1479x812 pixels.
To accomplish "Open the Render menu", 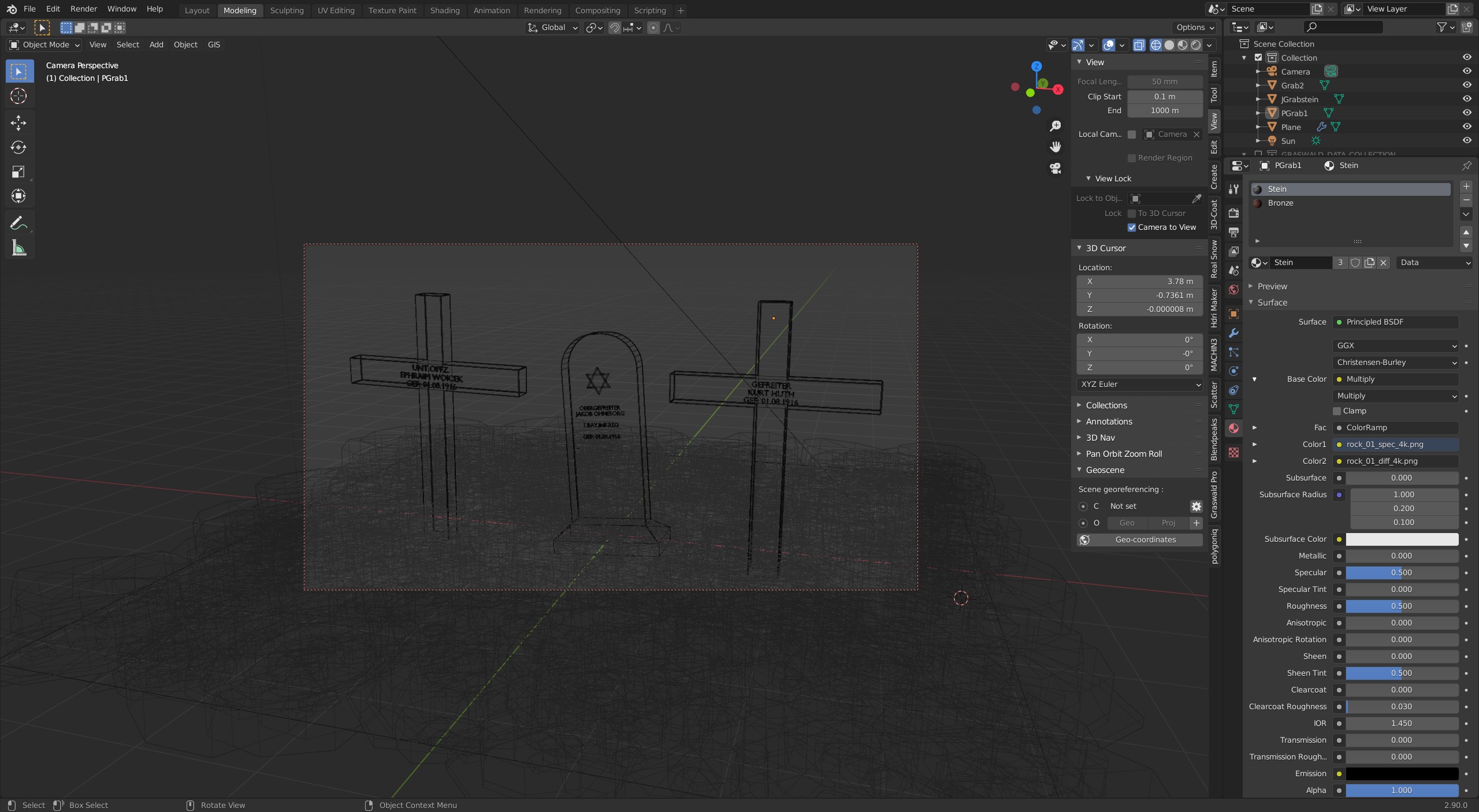I will (x=83, y=9).
